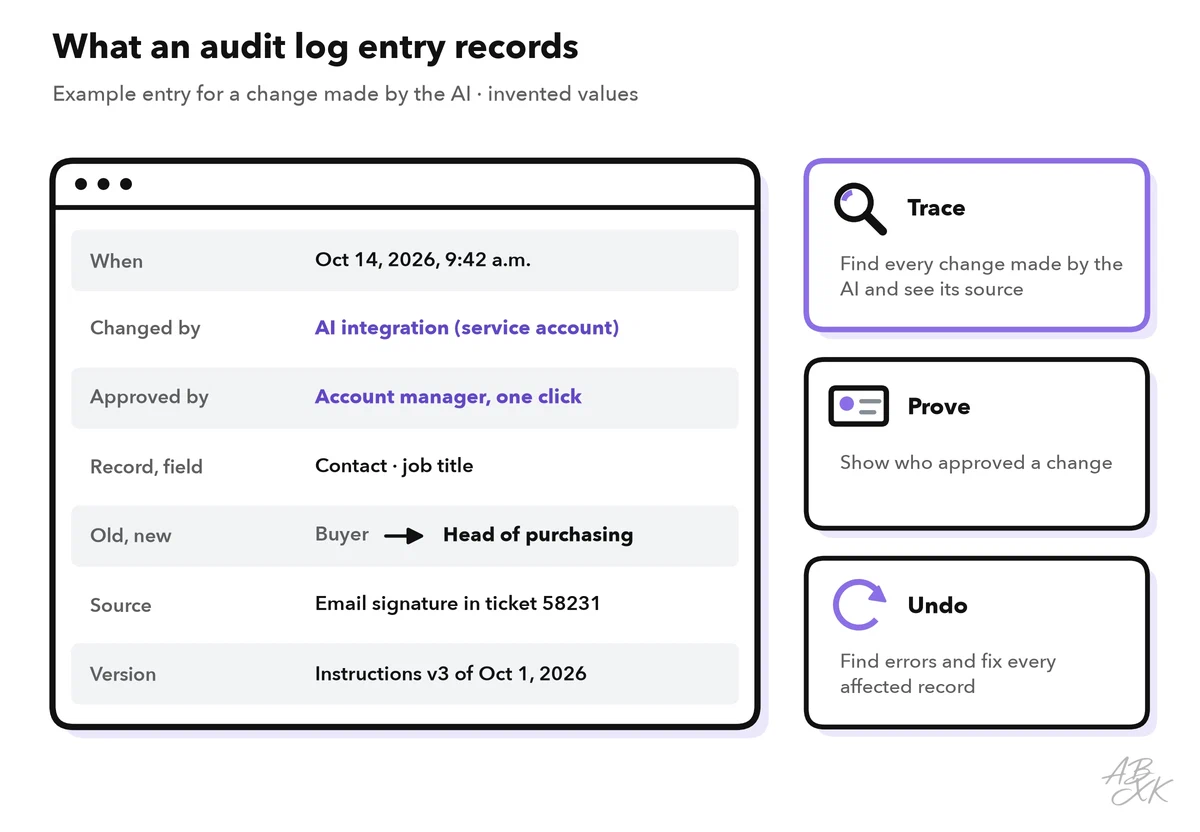This screenshot has width=1200, height=832.
Task: Select the value 'Contact · job title'
Action: 394,466
